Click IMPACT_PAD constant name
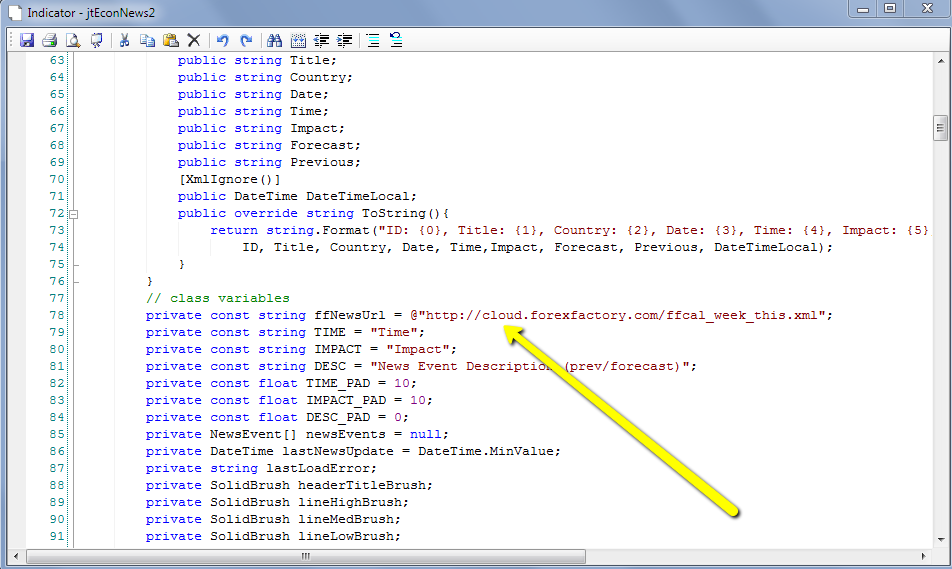The image size is (952, 569). click(346, 400)
